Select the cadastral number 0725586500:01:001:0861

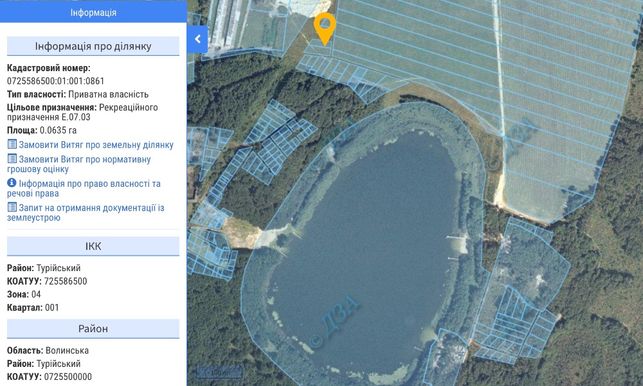(56, 81)
